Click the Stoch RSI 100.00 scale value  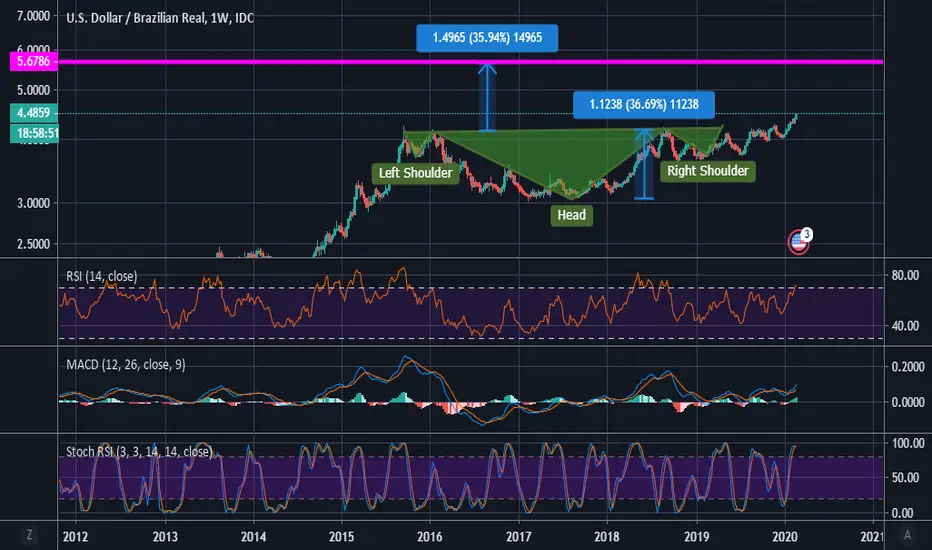908,443
